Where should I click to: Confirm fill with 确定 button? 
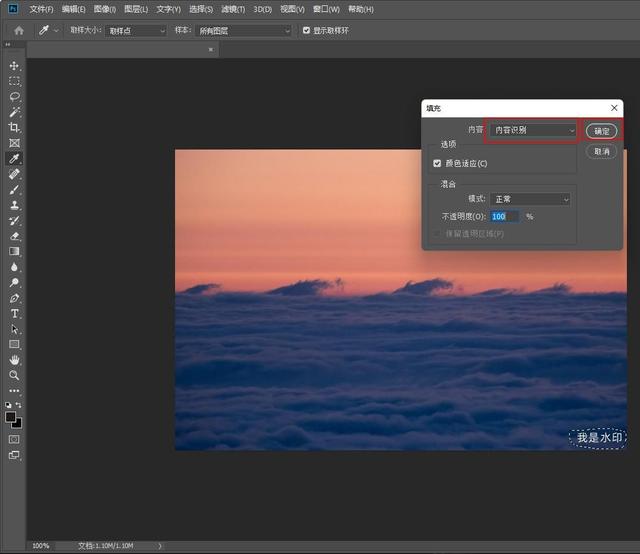pyautogui.click(x=601, y=131)
